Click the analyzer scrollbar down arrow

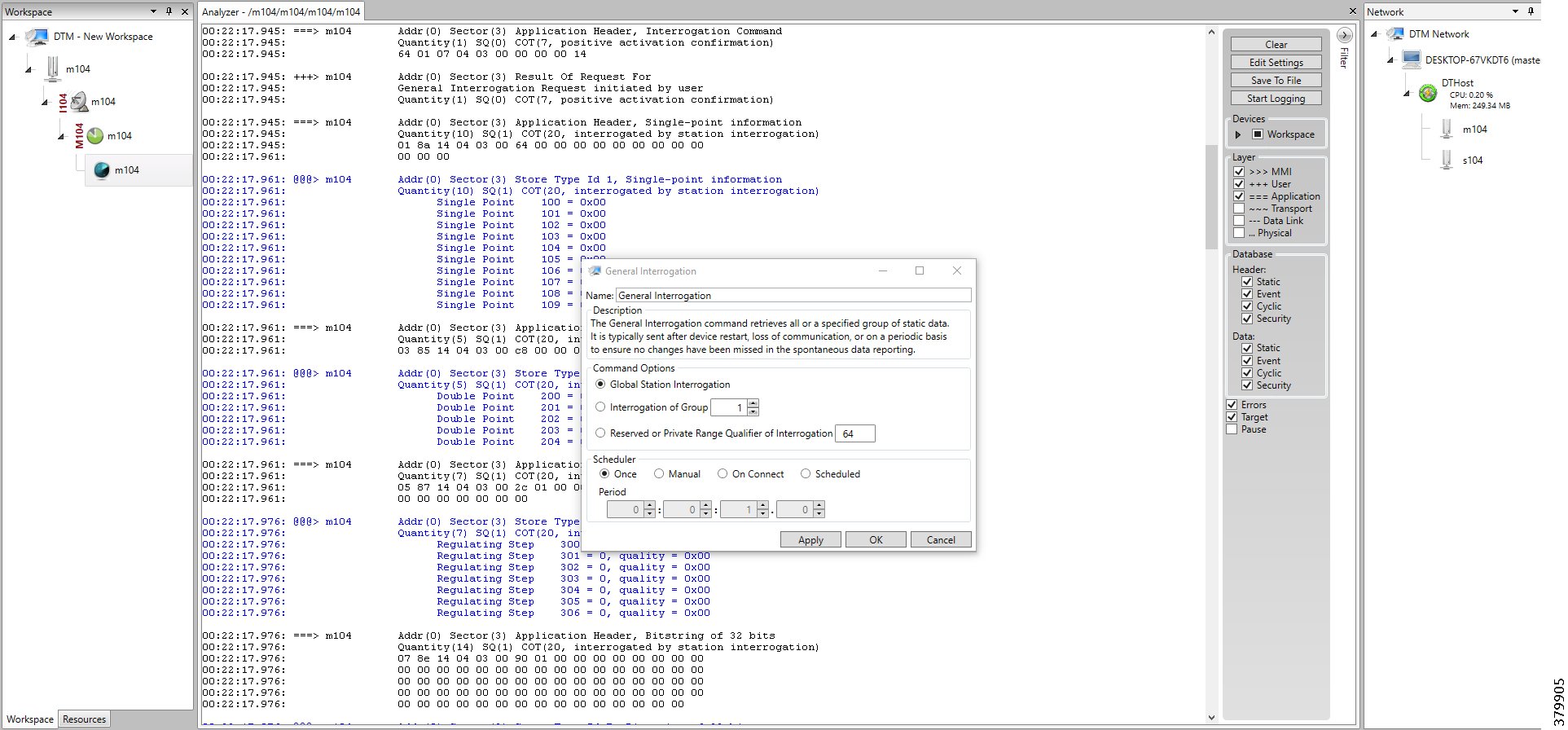[1211, 718]
